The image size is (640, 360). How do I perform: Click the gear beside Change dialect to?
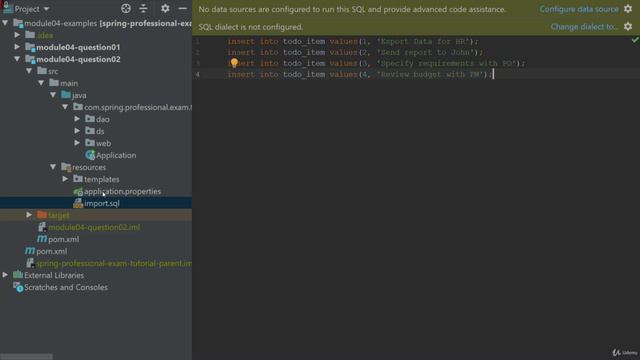pos(628,27)
